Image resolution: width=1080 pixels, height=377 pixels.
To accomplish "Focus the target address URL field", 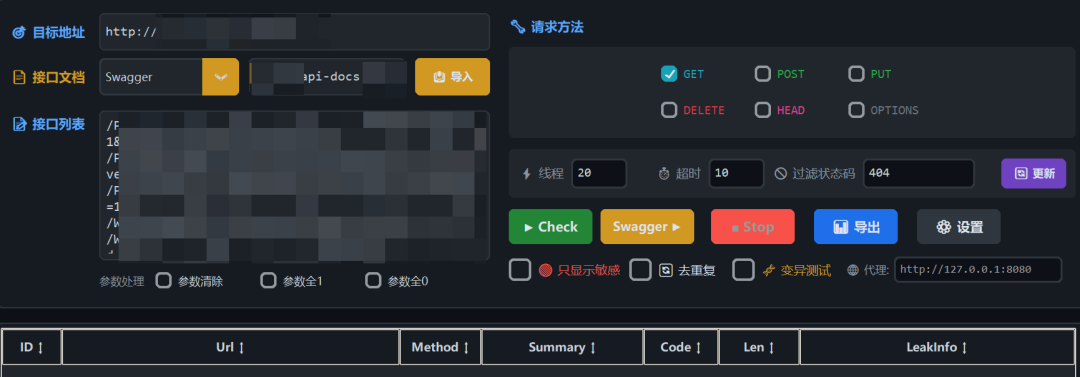I will pyautogui.click(x=294, y=32).
